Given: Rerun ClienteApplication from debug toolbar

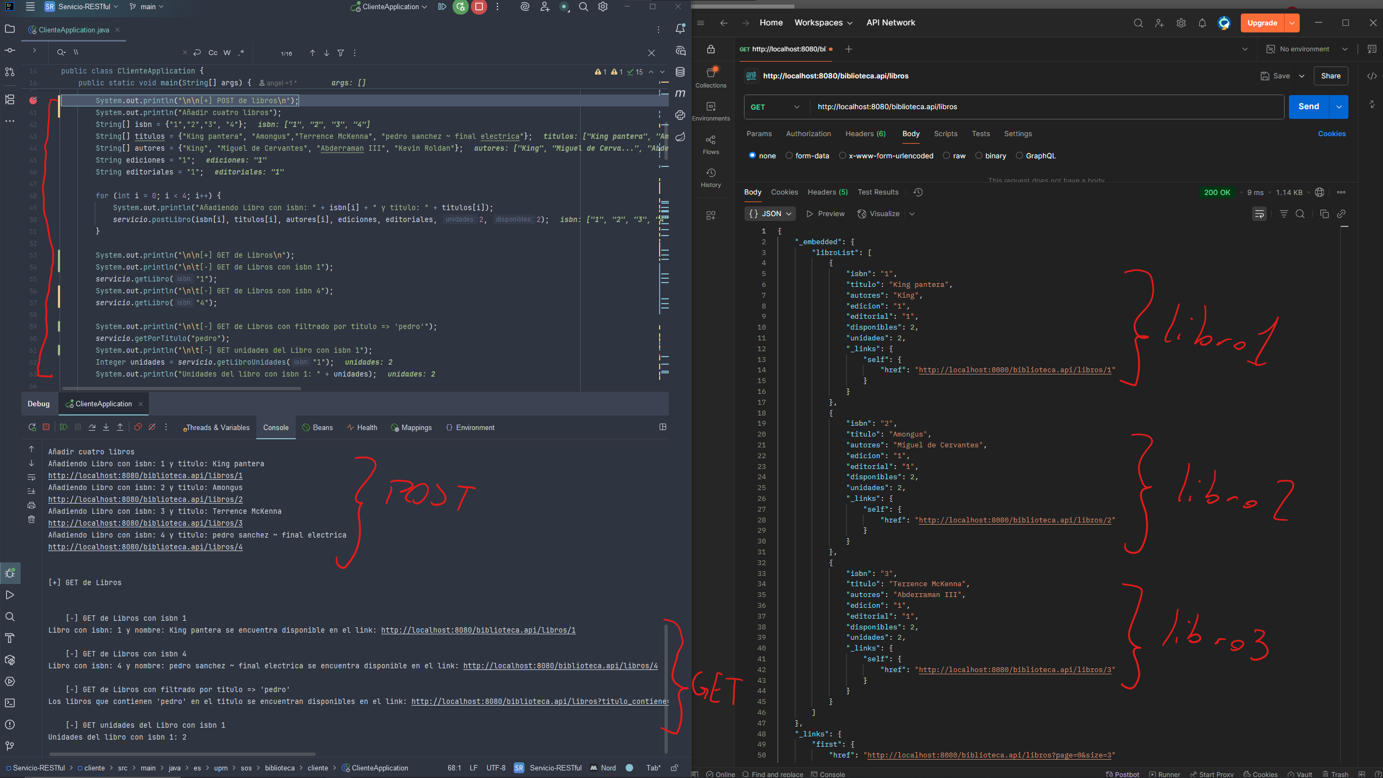Looking at the screenshot, I should [32, 427].
